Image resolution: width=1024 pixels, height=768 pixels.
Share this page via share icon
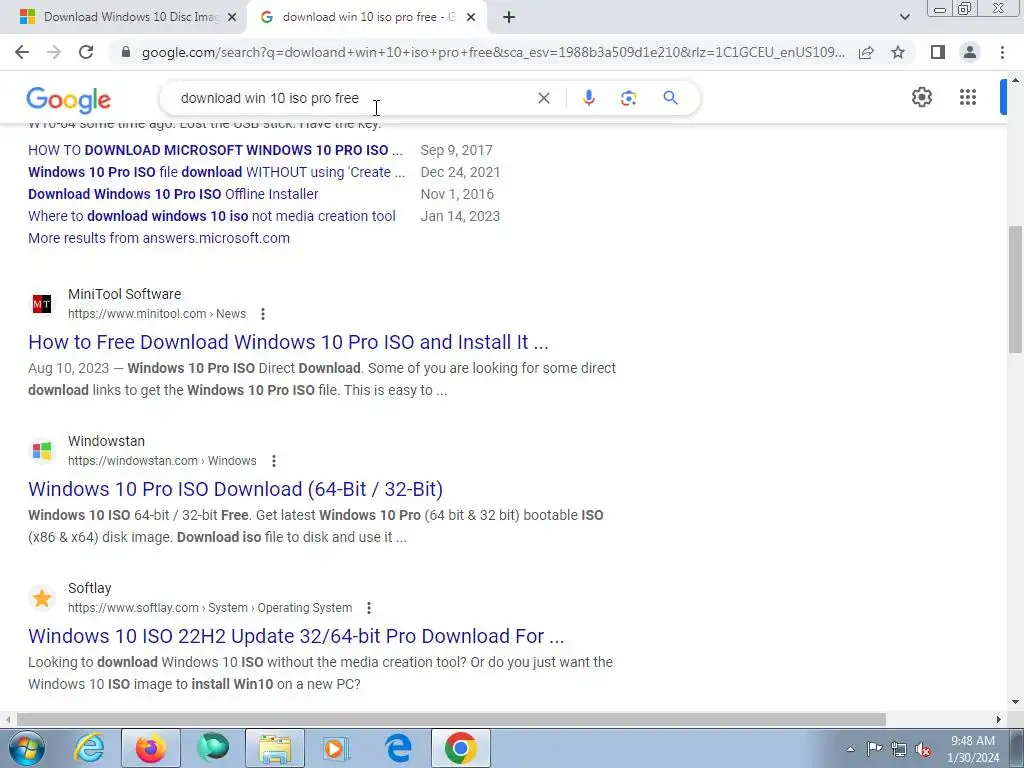[x=866, y=52]
